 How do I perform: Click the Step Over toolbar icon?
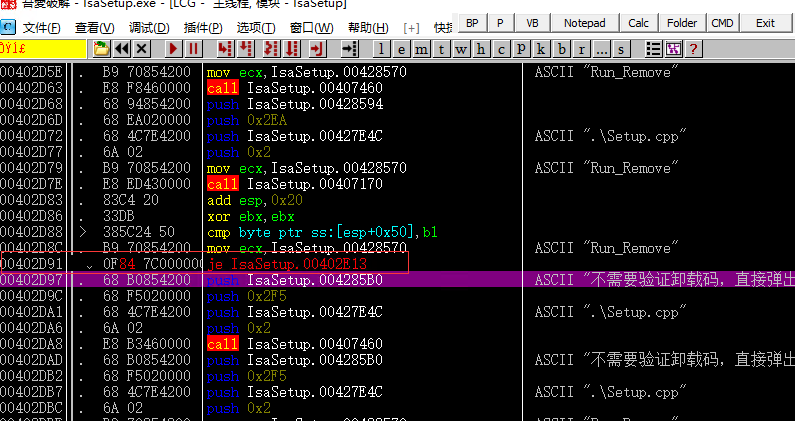246,49
